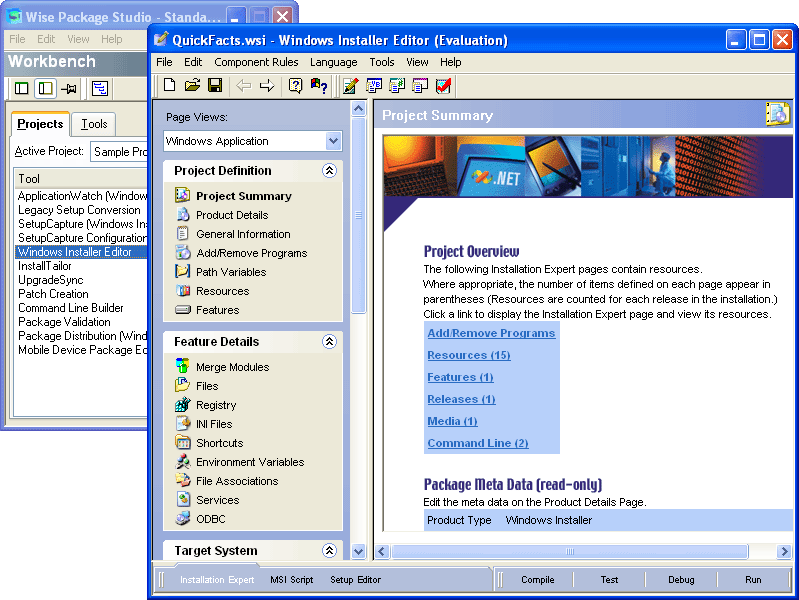Viewport: 799px width, 600px height.
Task: Follow the Command Line (2) link
Action: click(478, 443)
